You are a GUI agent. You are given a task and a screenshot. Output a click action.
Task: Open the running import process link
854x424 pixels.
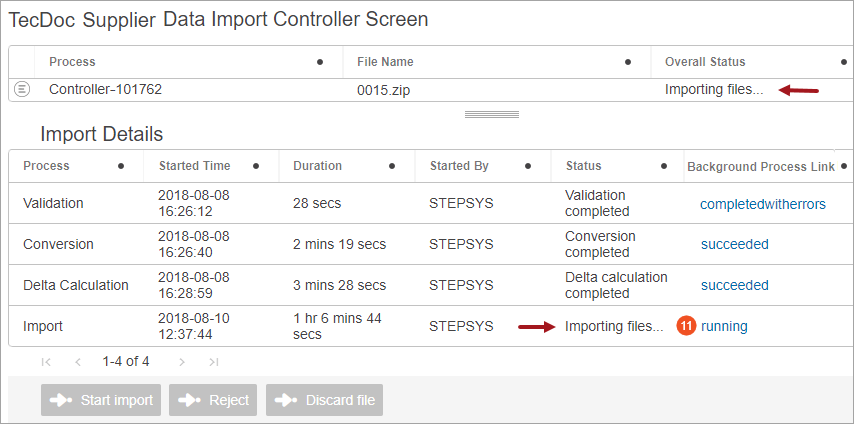[724, 326]
